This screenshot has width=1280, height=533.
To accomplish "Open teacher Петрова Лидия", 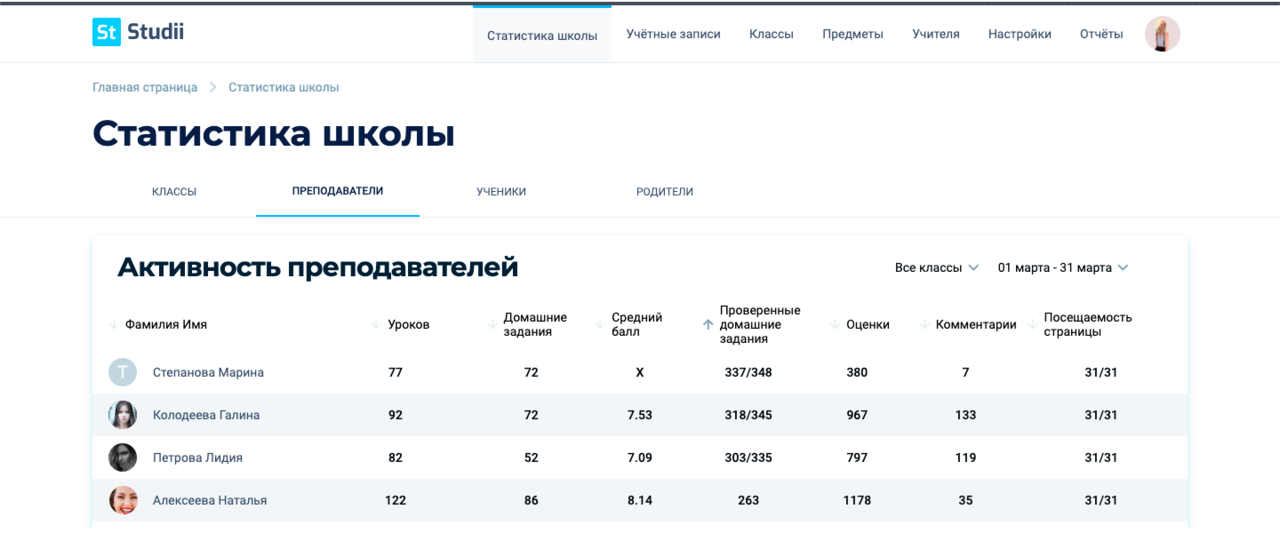I will [x=198, y=458].
